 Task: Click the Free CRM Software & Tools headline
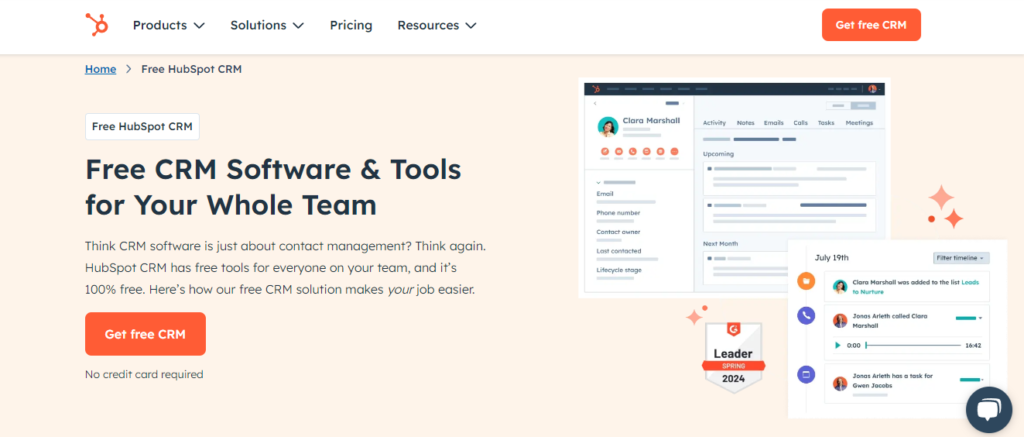273,187
